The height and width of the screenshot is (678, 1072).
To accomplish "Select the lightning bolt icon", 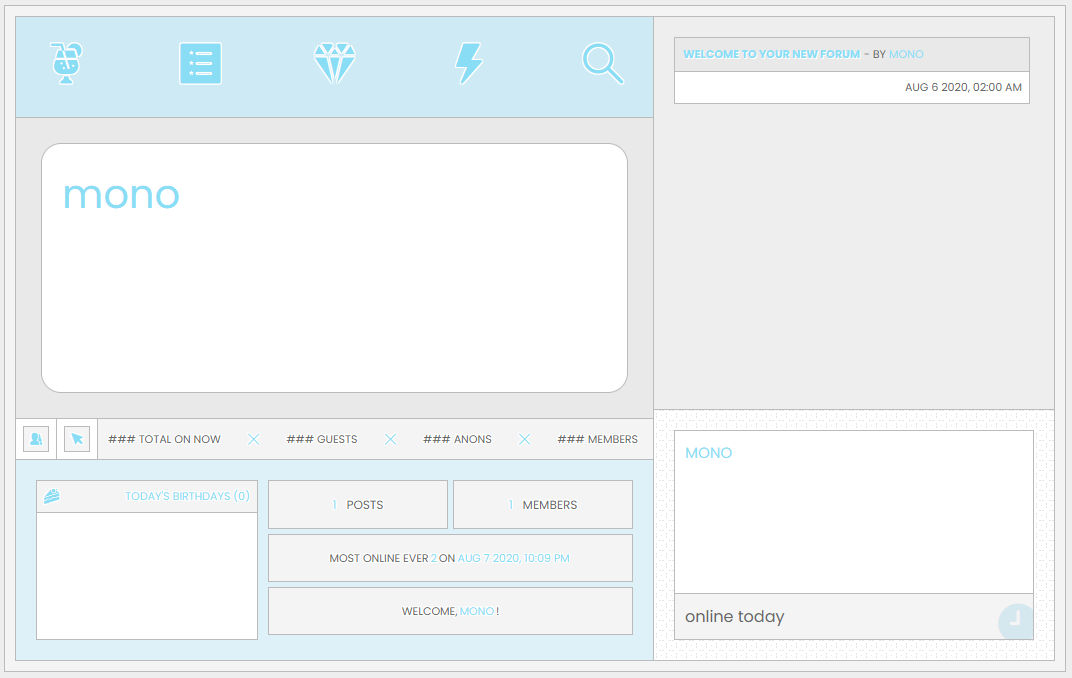I will click(x=469, y=64).
